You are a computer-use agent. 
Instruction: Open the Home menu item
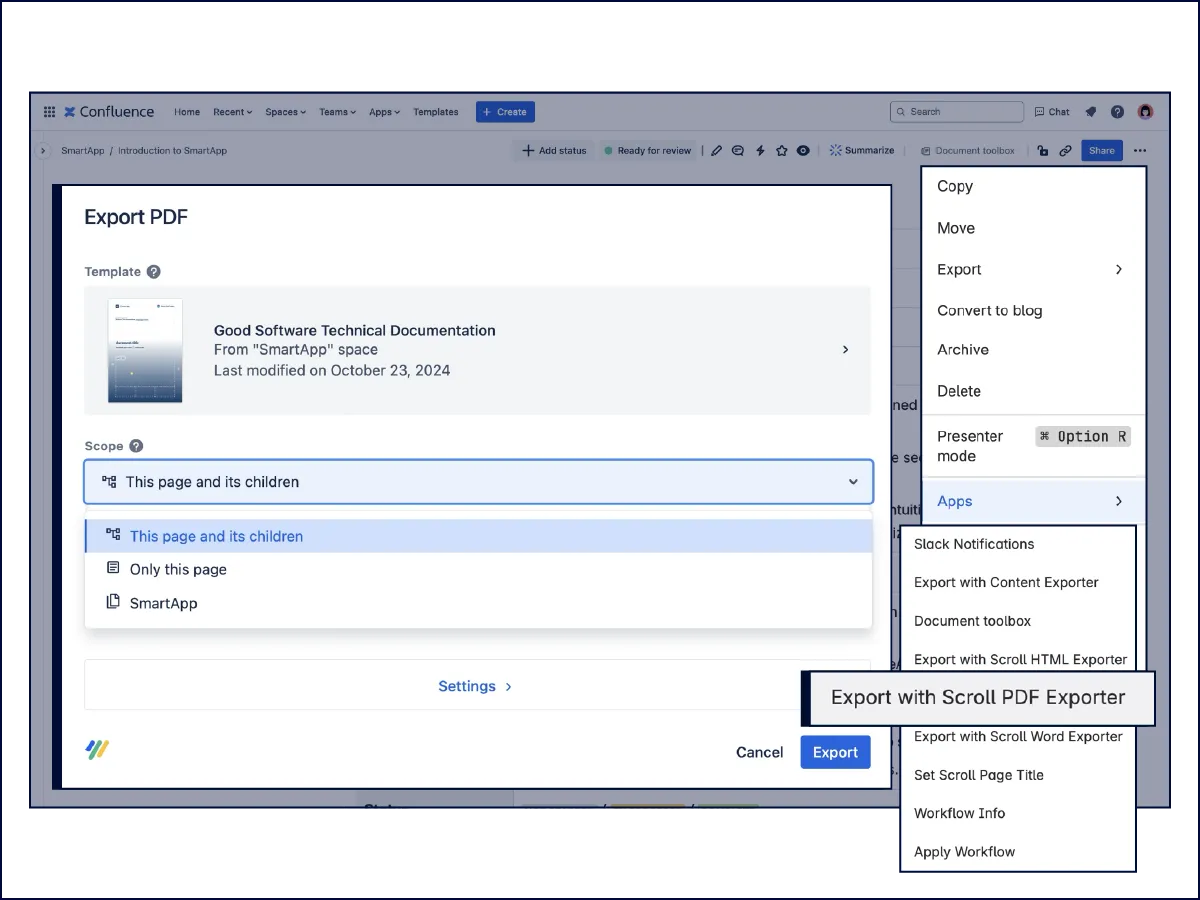[187, 112]
